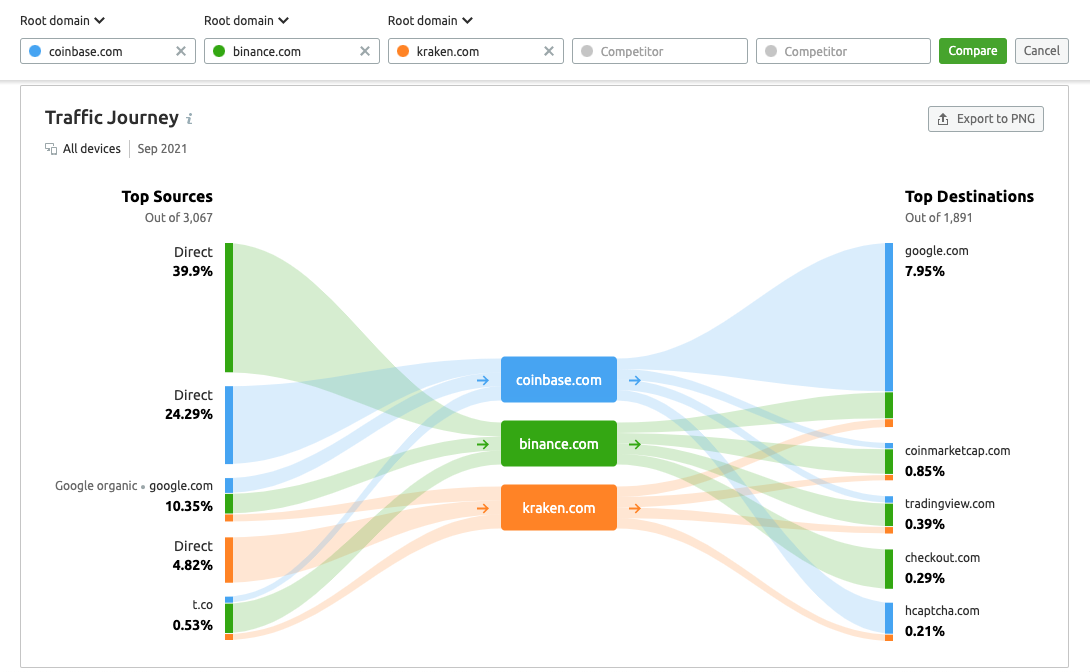
Task: Click the binance.com domain input field
Action: point(292,51)
